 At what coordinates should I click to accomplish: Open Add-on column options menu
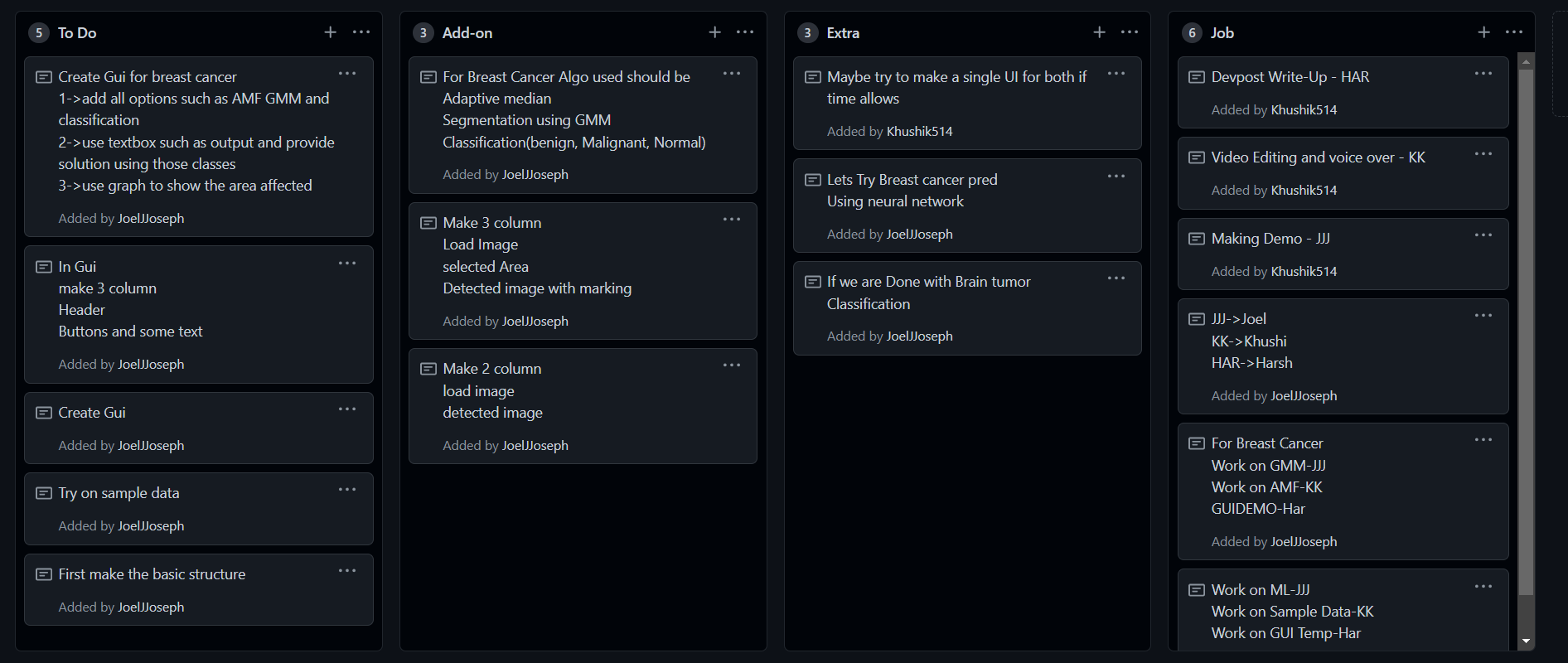pyautogui.click(x=745, y=32)
